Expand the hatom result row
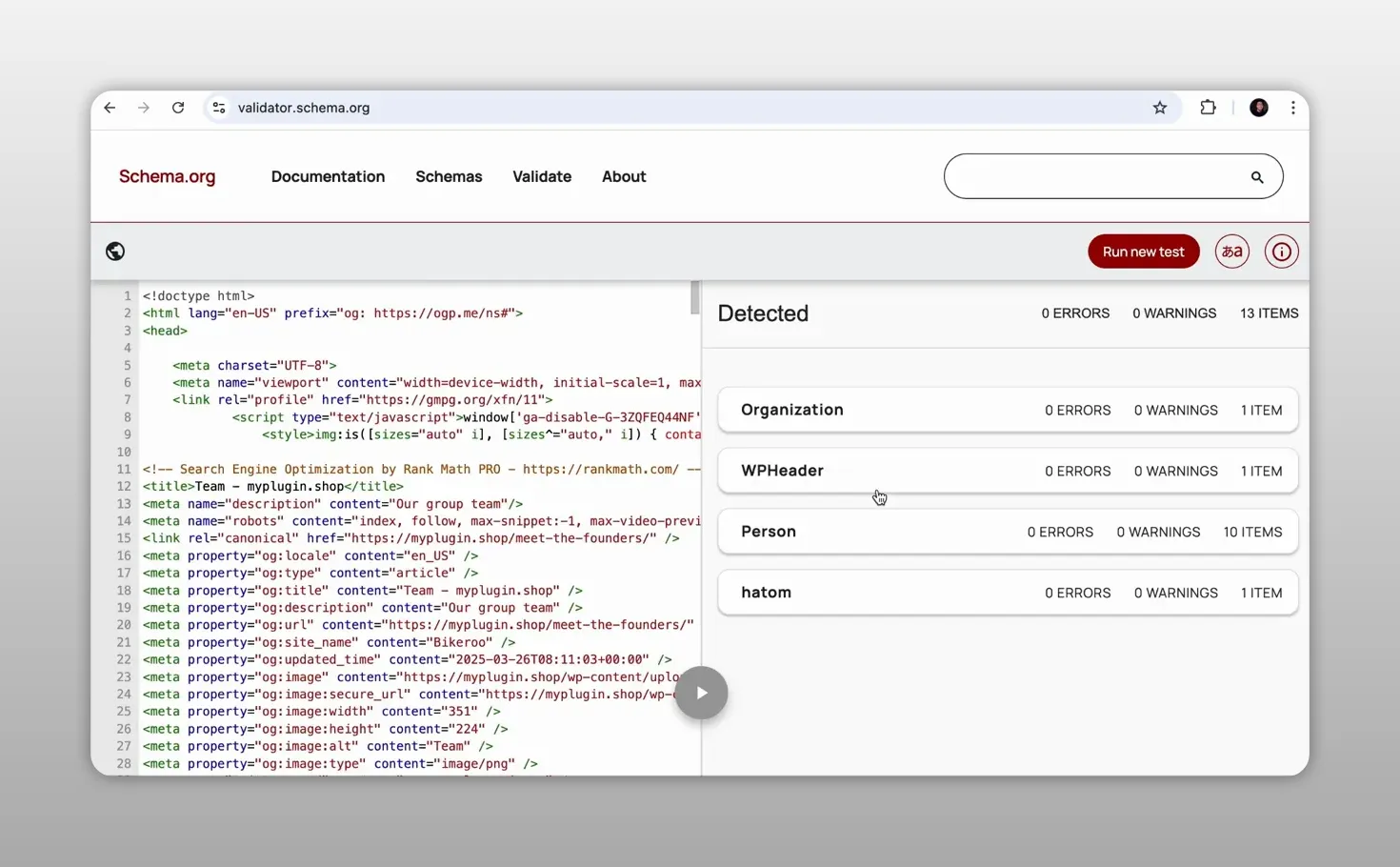The image size is (1400, 867). click(1008, 593)
